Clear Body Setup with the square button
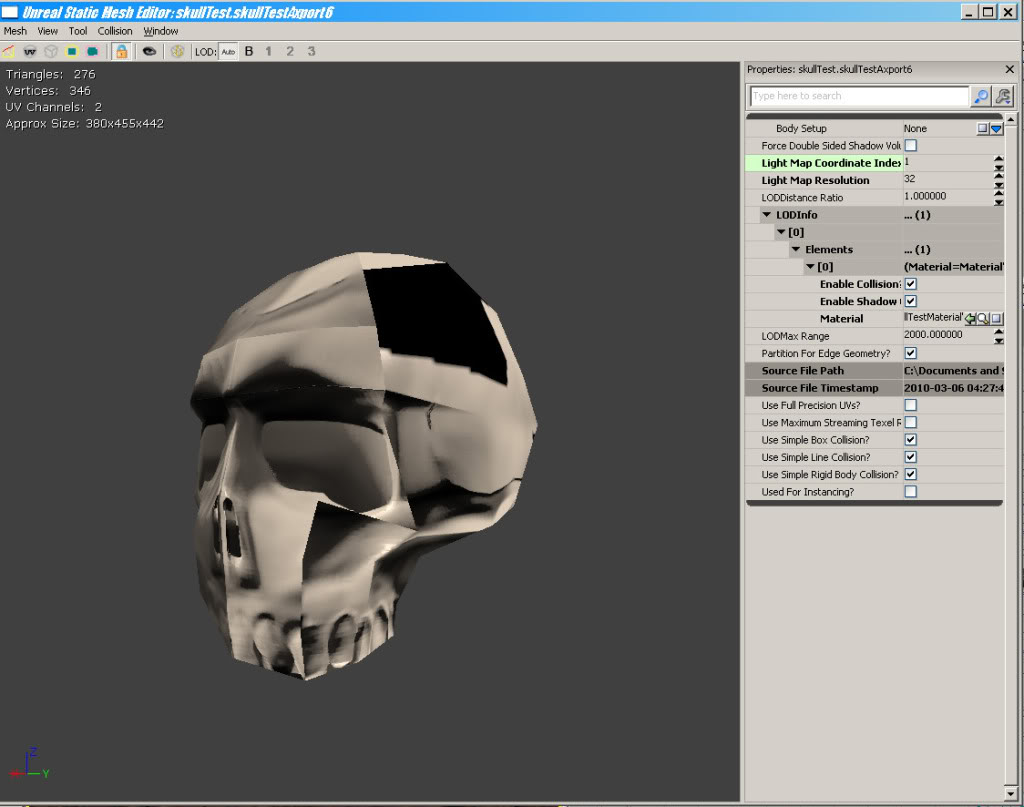This screenshot has height=807, width=1024. click(983, 129)
